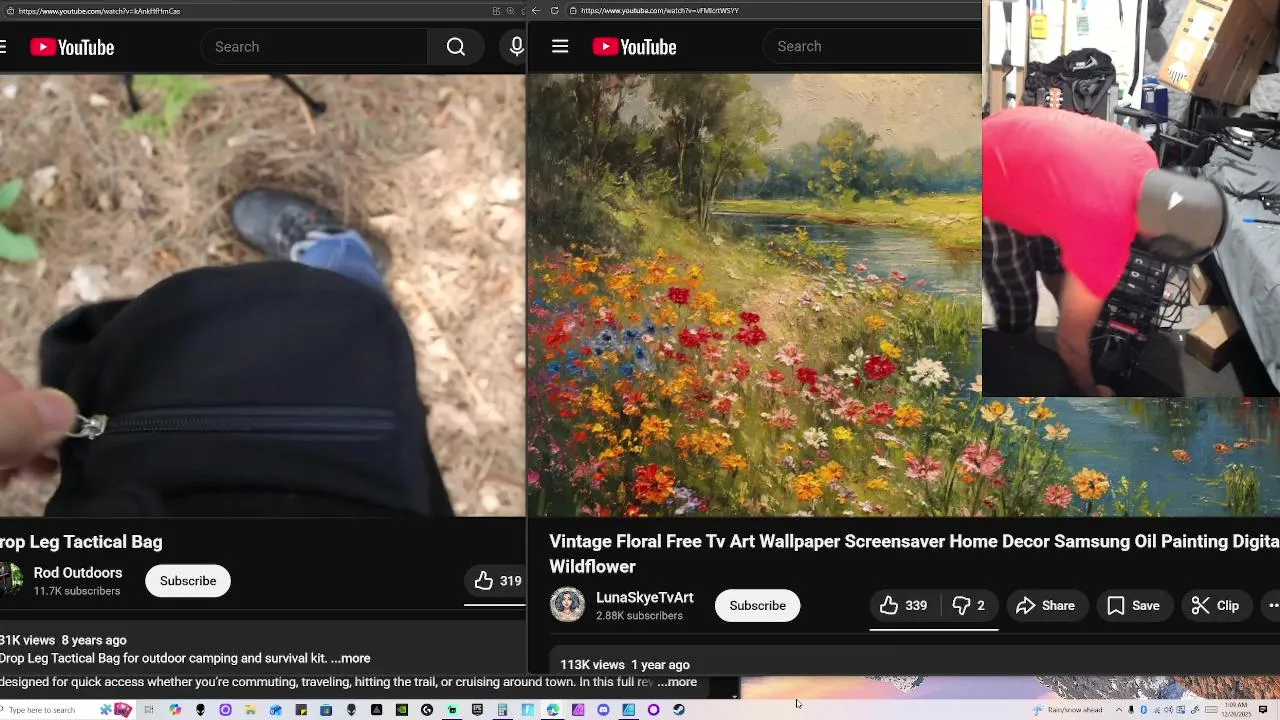This screenshot has width=1280, height=720.
Task: Click the Bluetooth tray icon
Action: pos(1143,710)
